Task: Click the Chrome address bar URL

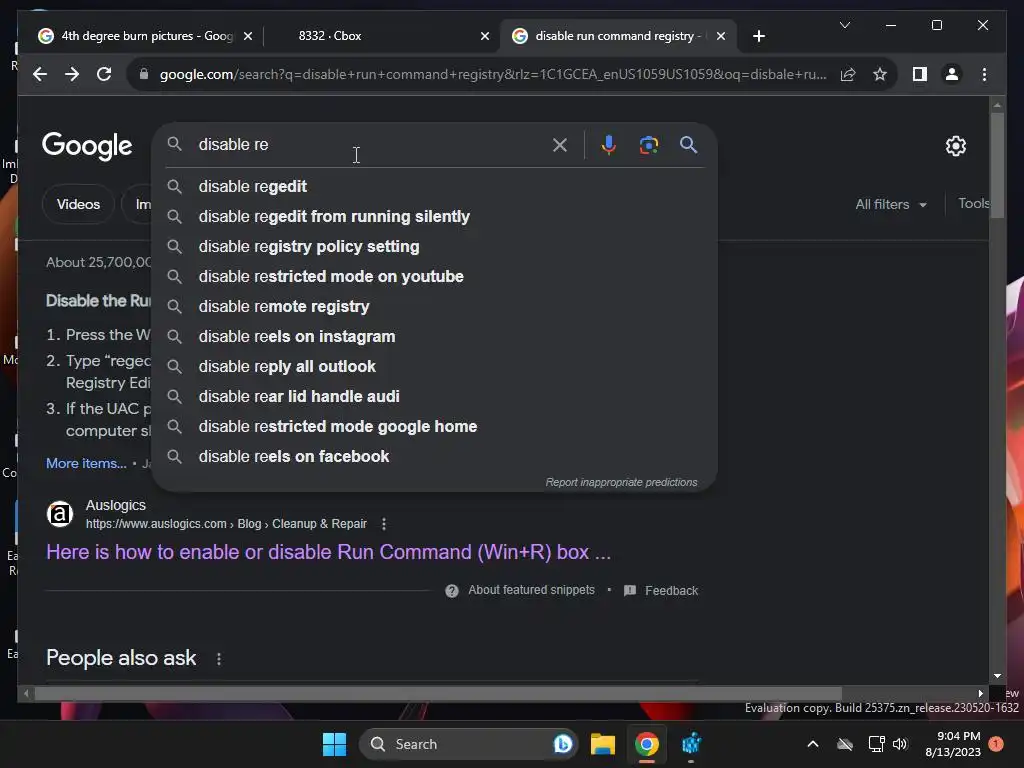Action: 493,74
